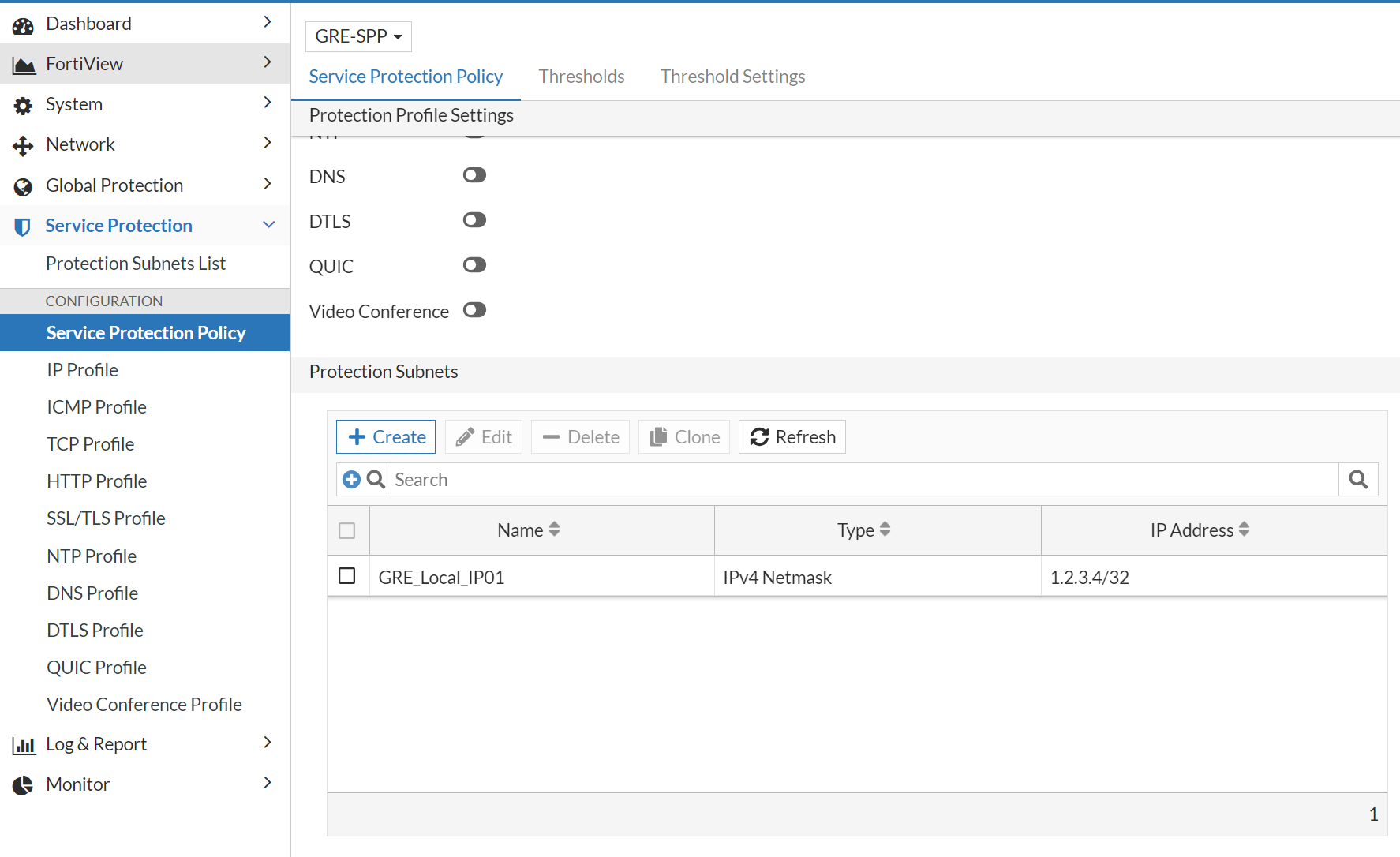Click the Global Protection globe icon
Image resolution: width=1400 pixels, height=857 pixels.
coord(23,185)
